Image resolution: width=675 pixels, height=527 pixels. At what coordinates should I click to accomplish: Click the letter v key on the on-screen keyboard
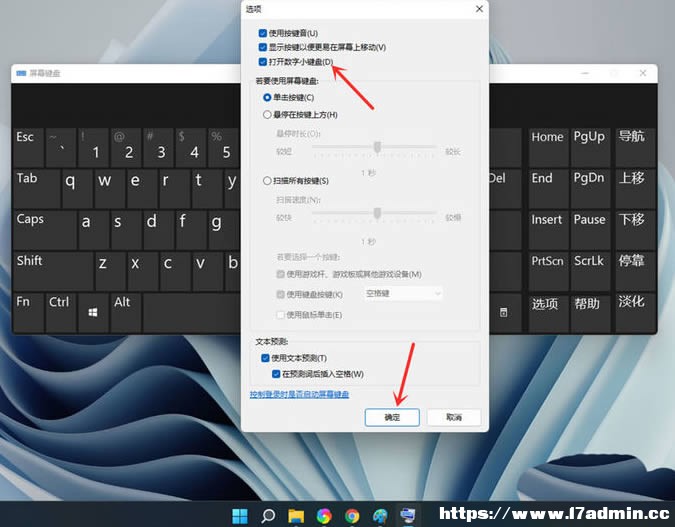click(x=208, y=271)
